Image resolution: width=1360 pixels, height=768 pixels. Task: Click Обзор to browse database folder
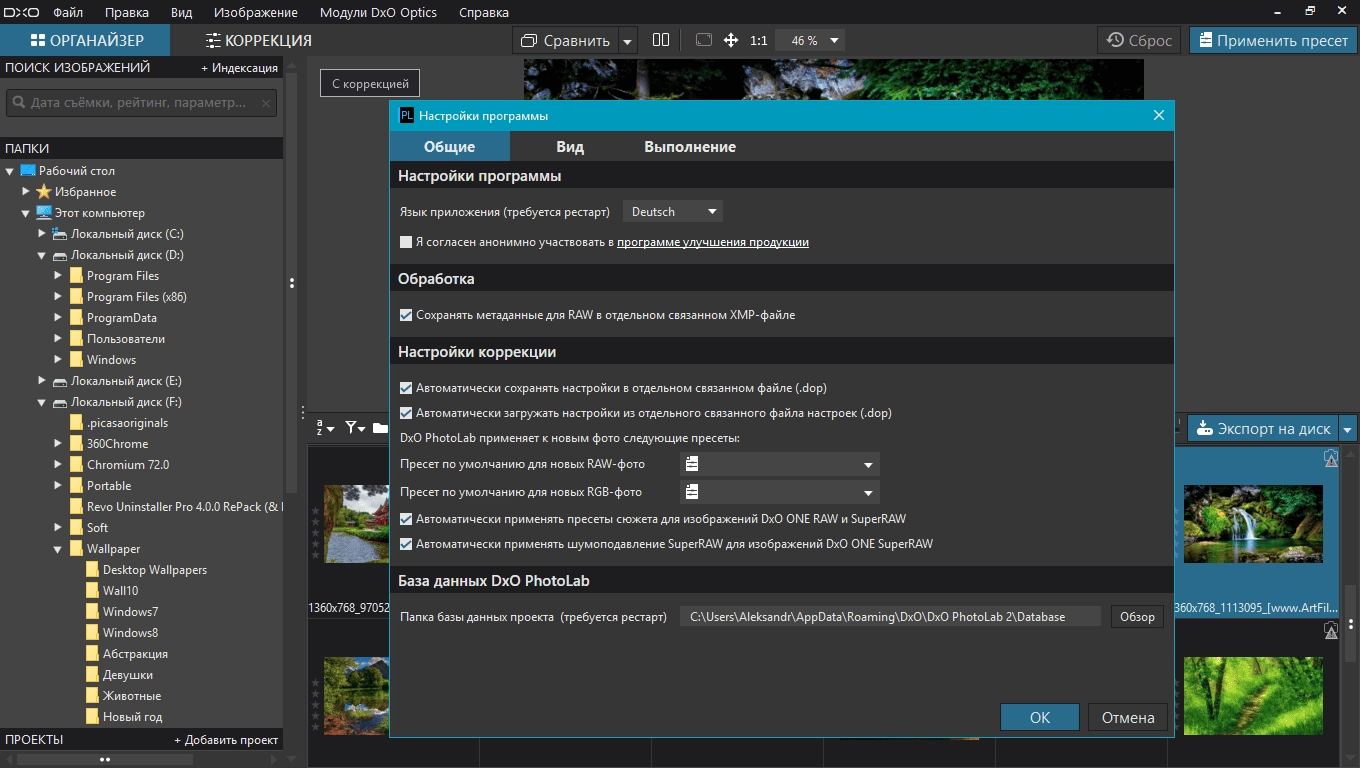pos(1137,617)
